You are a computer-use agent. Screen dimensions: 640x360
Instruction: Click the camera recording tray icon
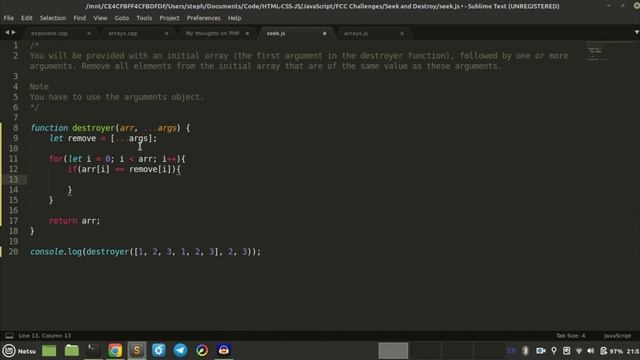point(540,351)
